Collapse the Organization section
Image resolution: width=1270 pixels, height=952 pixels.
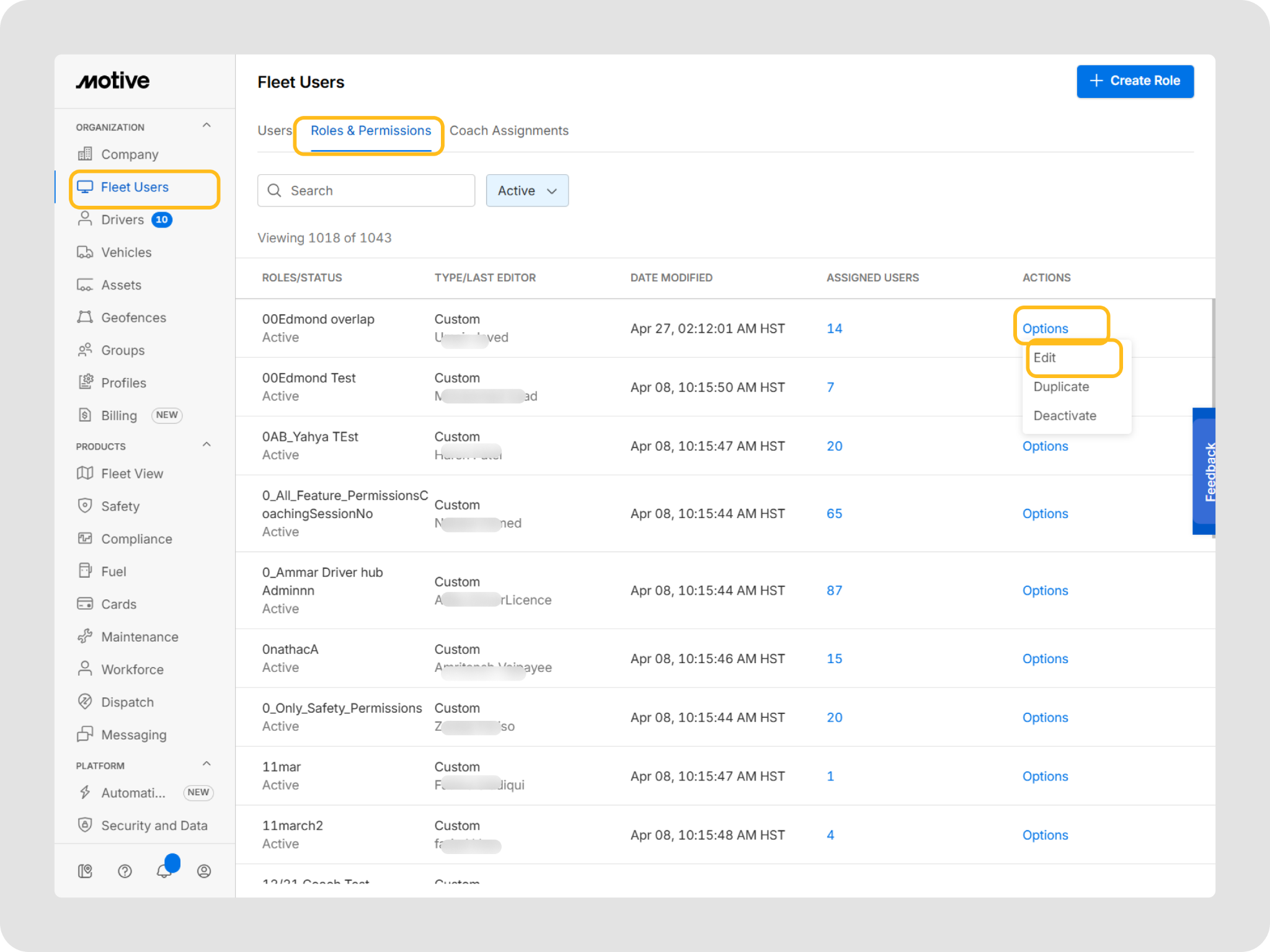206,126
